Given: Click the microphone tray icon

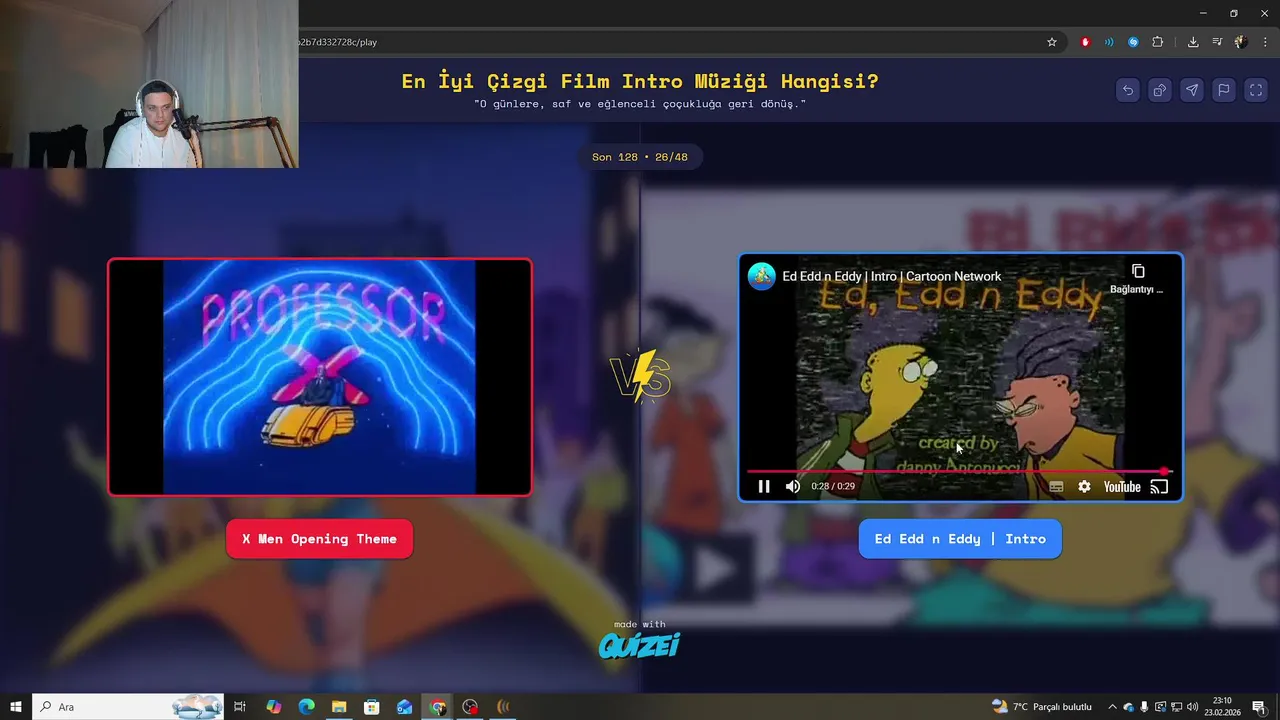Looking at the screenshot, I should (x=1144, y=707).
